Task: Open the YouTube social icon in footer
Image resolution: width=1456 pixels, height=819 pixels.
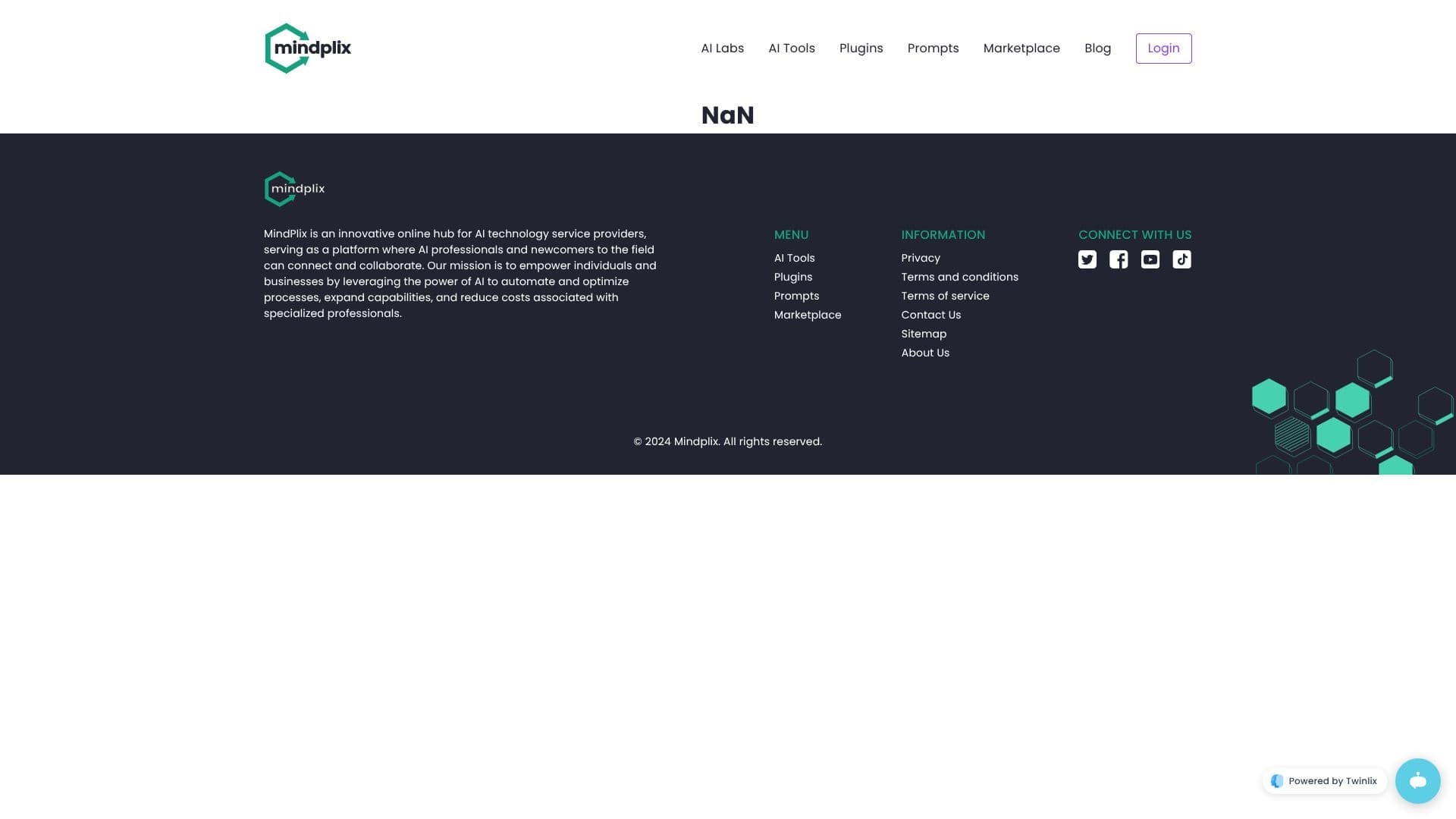Action: point(1150,259)
